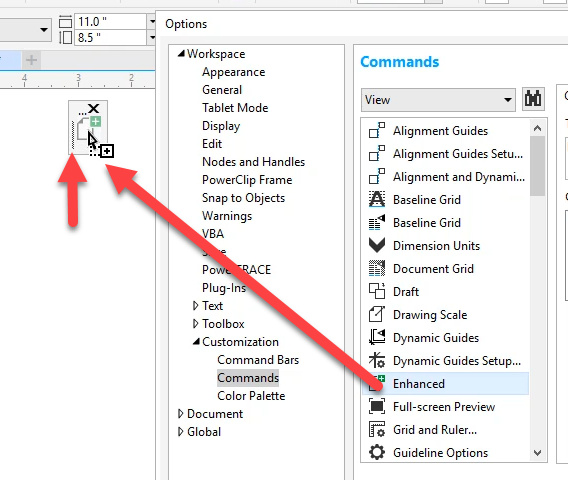Add a new page tab with plus
The width and height of the screenshot is (568, 480).
click(32, 60)
